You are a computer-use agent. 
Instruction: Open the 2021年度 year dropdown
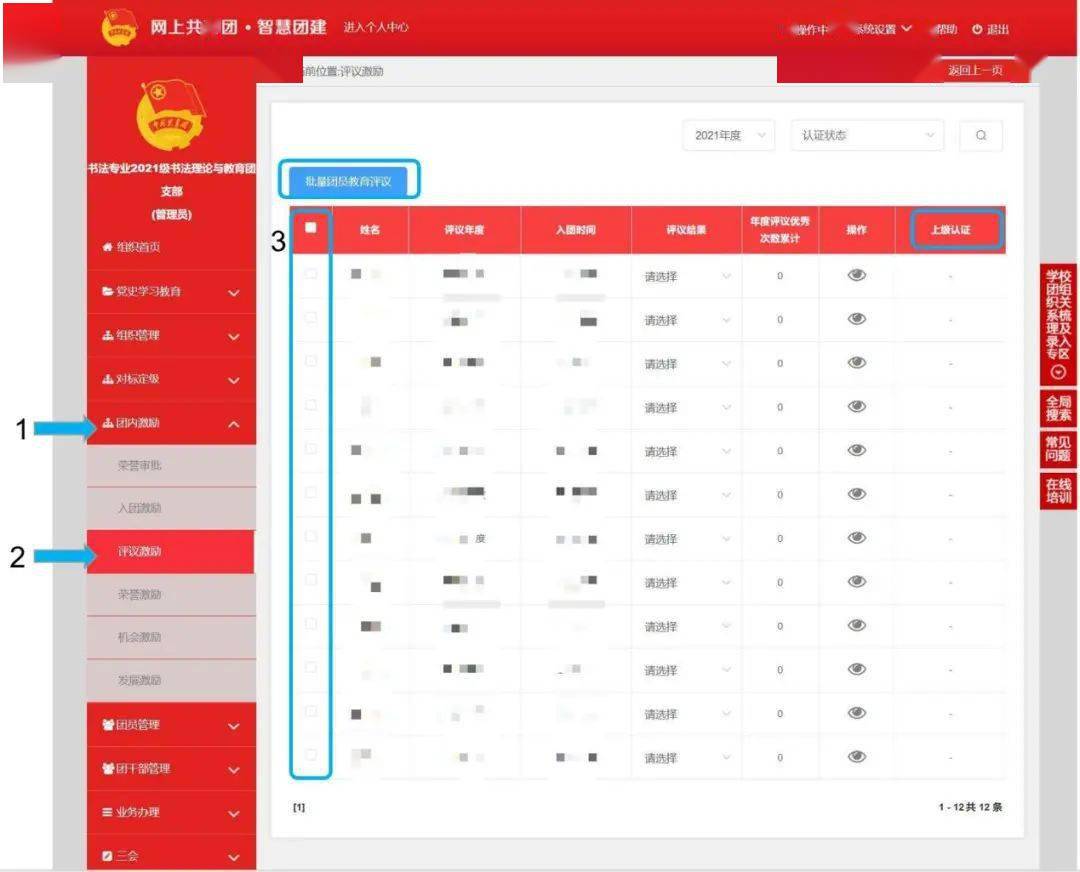click(729, 135)
